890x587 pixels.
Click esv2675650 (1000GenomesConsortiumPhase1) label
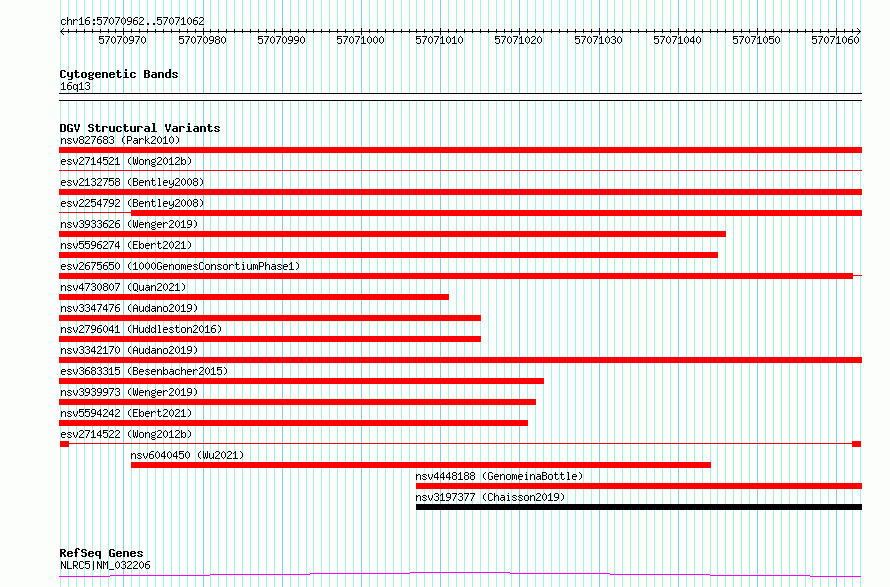click(180, 266)
